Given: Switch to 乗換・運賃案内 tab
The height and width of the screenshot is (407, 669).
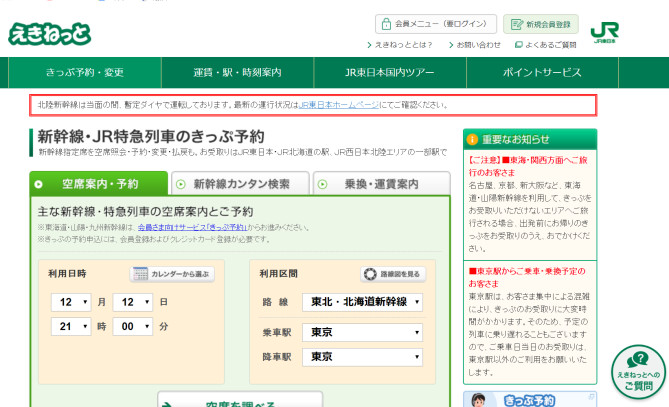Looking at the screenshot, I should click(381, 184).
